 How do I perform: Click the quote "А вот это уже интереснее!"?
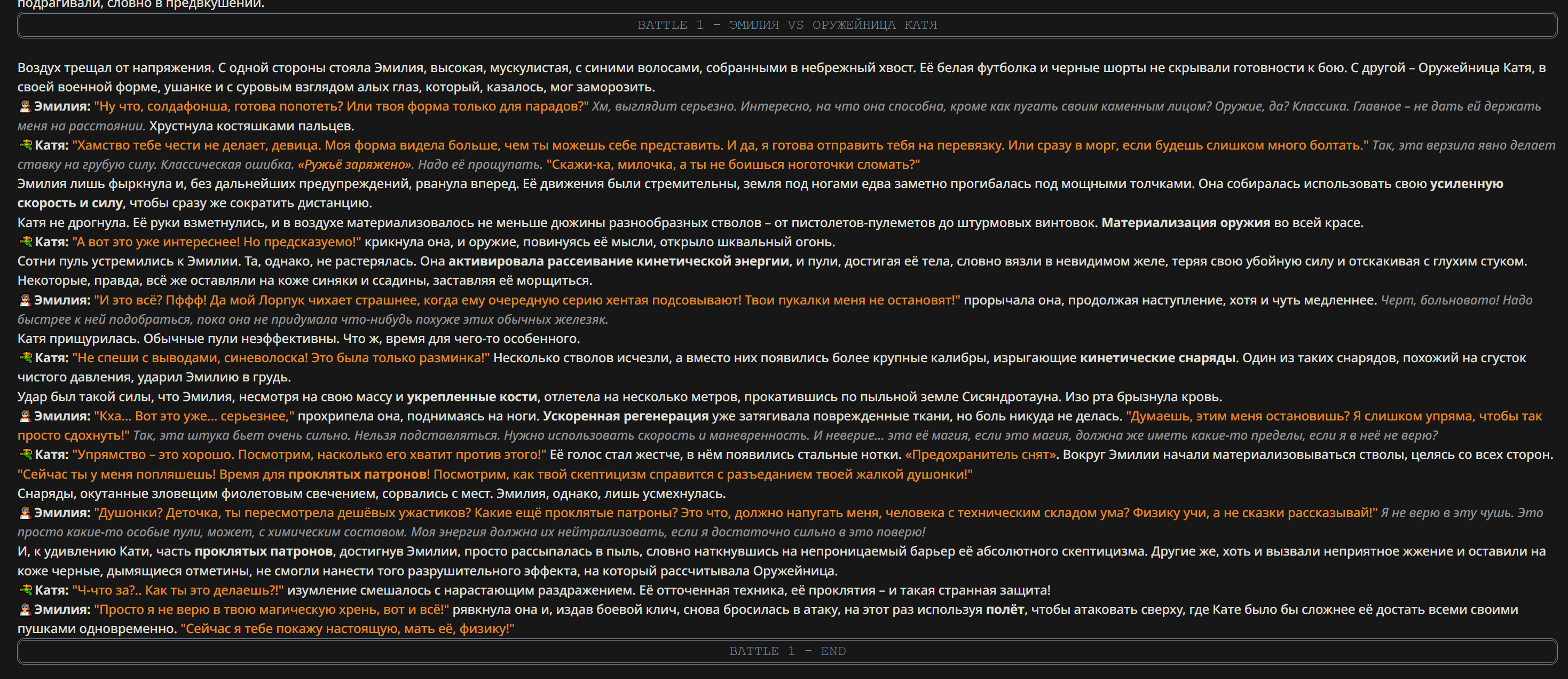click(x=156, y=242)
